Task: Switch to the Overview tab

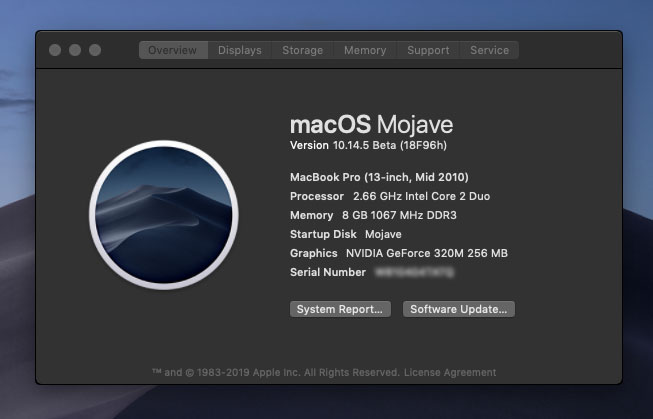Action: (173, 50)
